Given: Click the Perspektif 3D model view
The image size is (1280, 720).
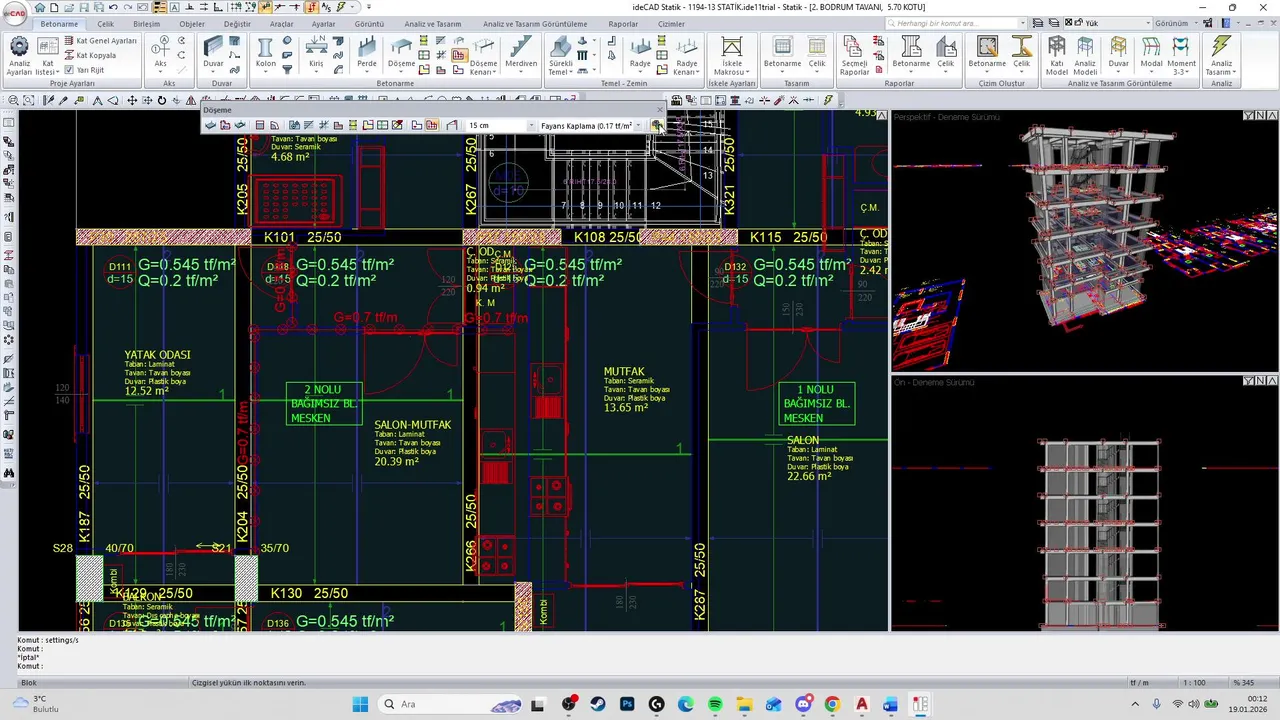Looking at the screenshot, I should [x=1085, y=240].
